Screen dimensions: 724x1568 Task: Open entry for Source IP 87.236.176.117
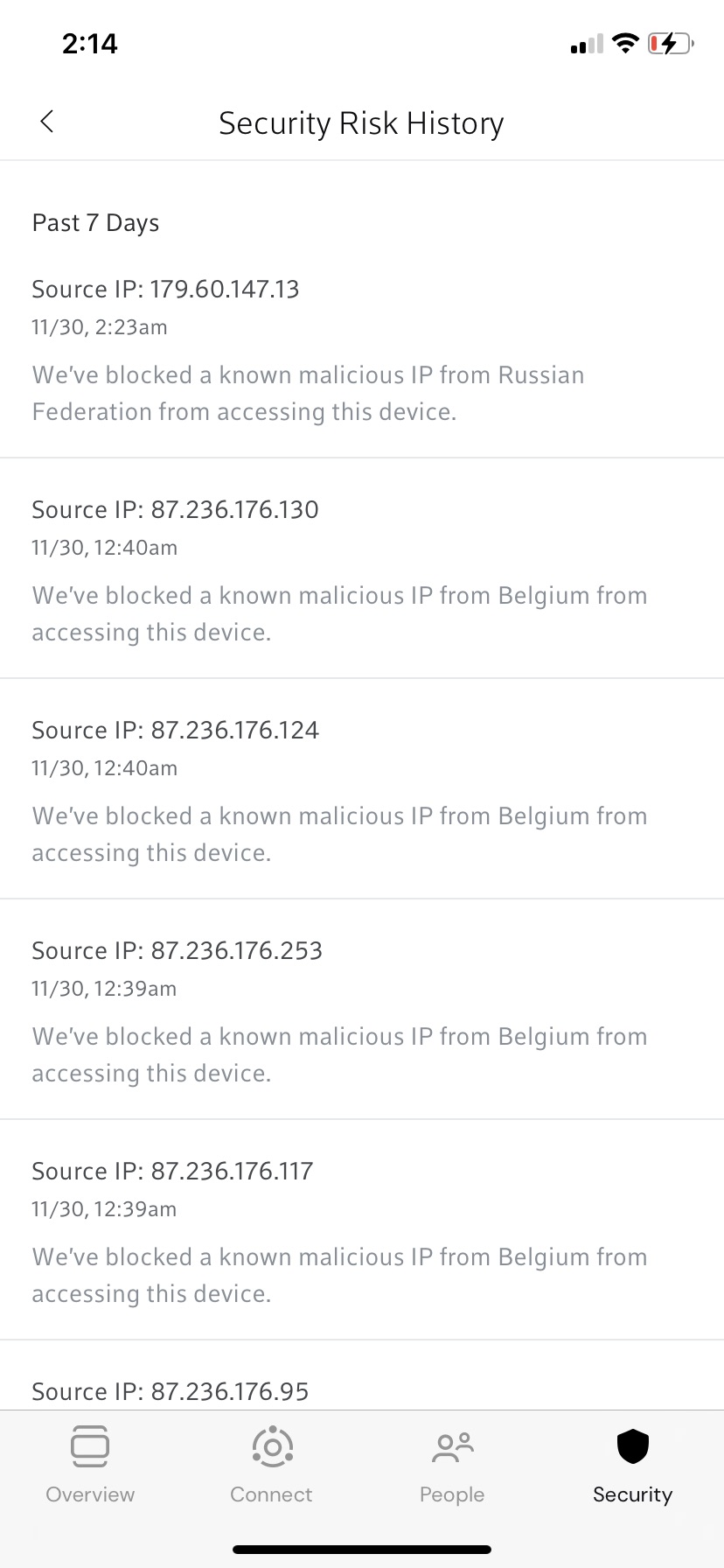point(172,1172)
